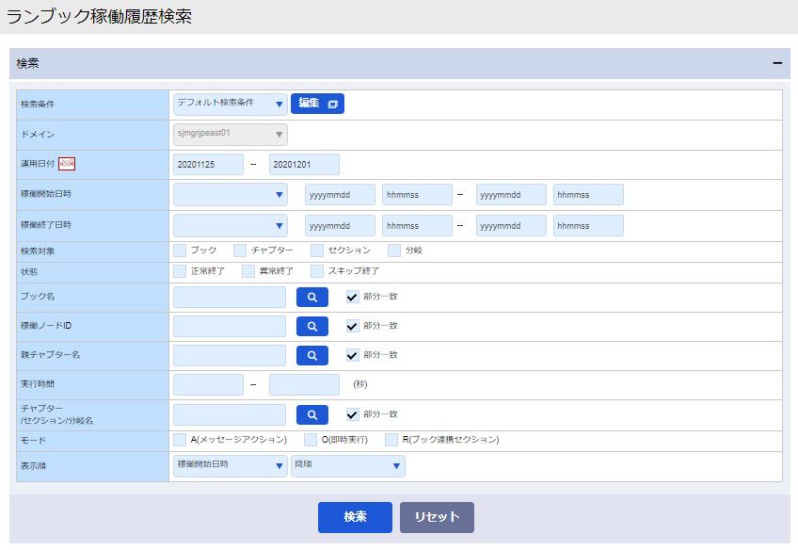This screenshot has width=798, height=550.
Task: Uncheck 部分一致 for チャプター/セクション/分岐名
Action: 352,415
